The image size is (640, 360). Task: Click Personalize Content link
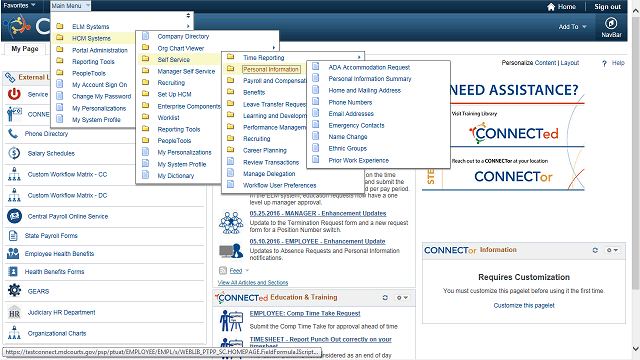529,63
